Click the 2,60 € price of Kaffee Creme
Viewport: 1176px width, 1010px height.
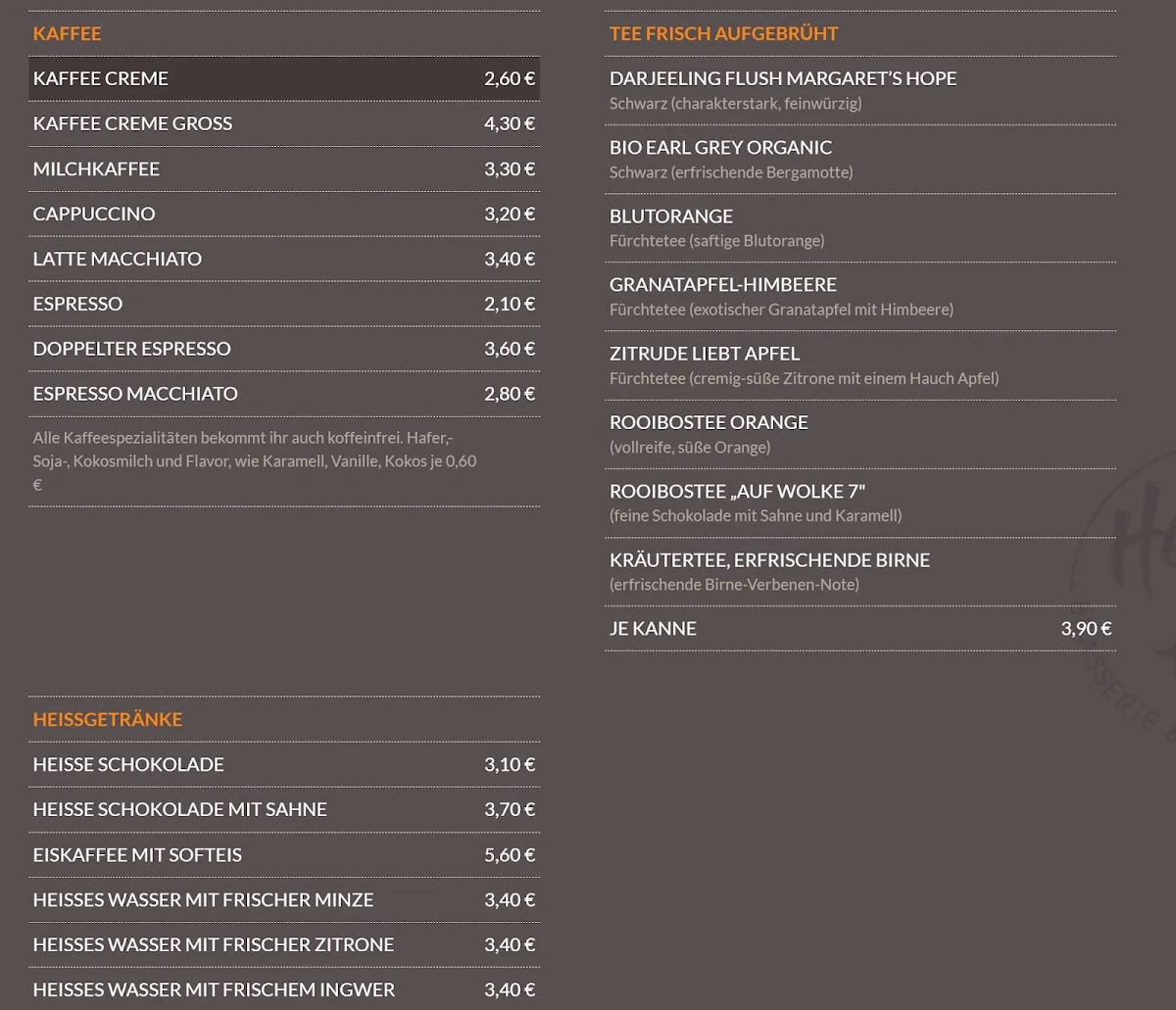pos(510,78)
